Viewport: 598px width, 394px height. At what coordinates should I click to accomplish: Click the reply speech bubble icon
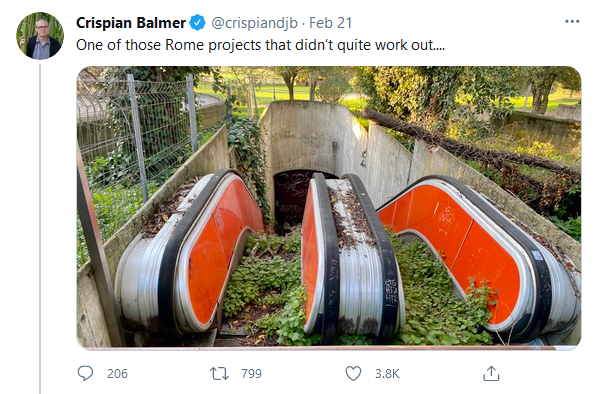pyautogui.click(x=85, y=373)
